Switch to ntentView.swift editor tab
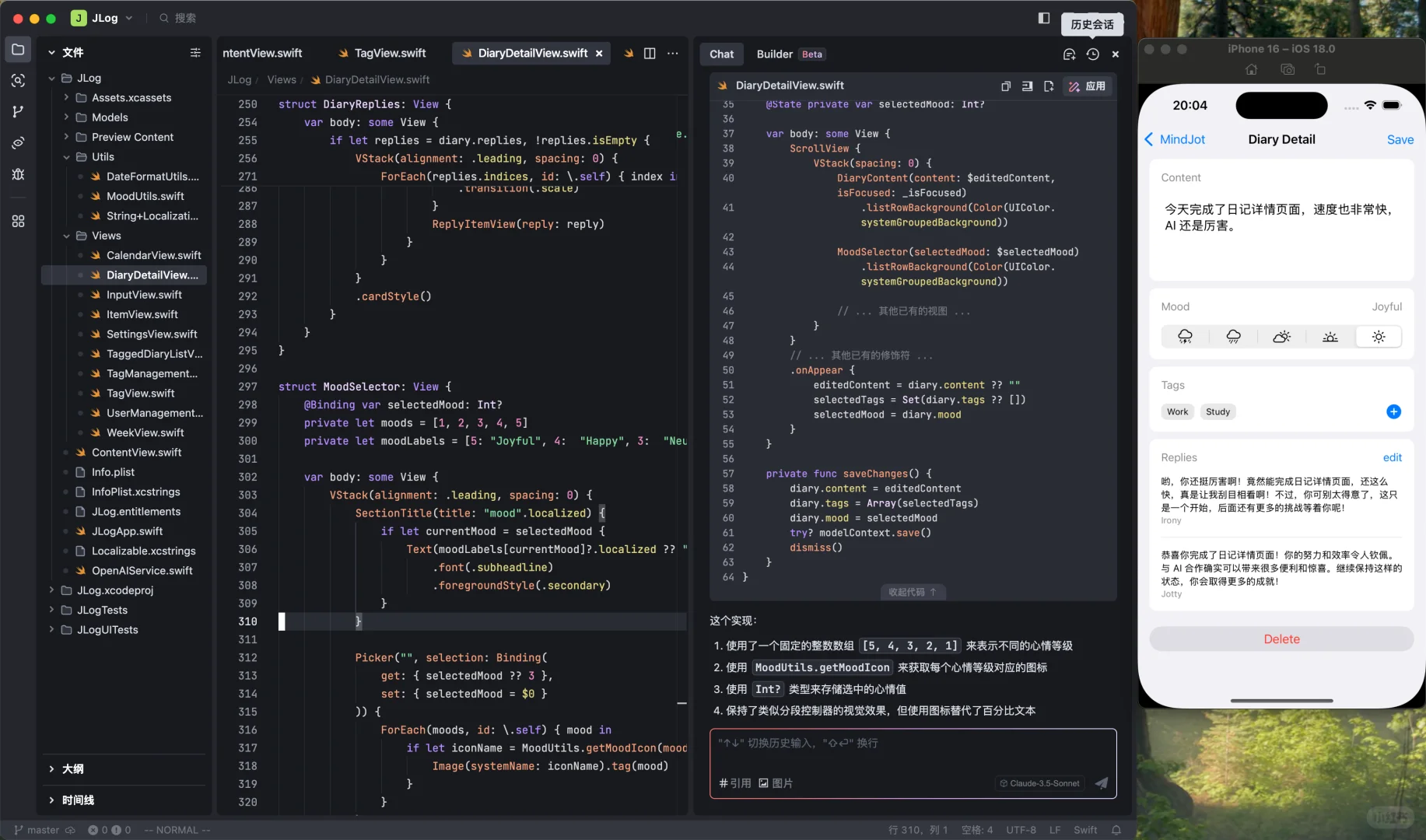Screen dimensions: 1426x840 [262, 54]
